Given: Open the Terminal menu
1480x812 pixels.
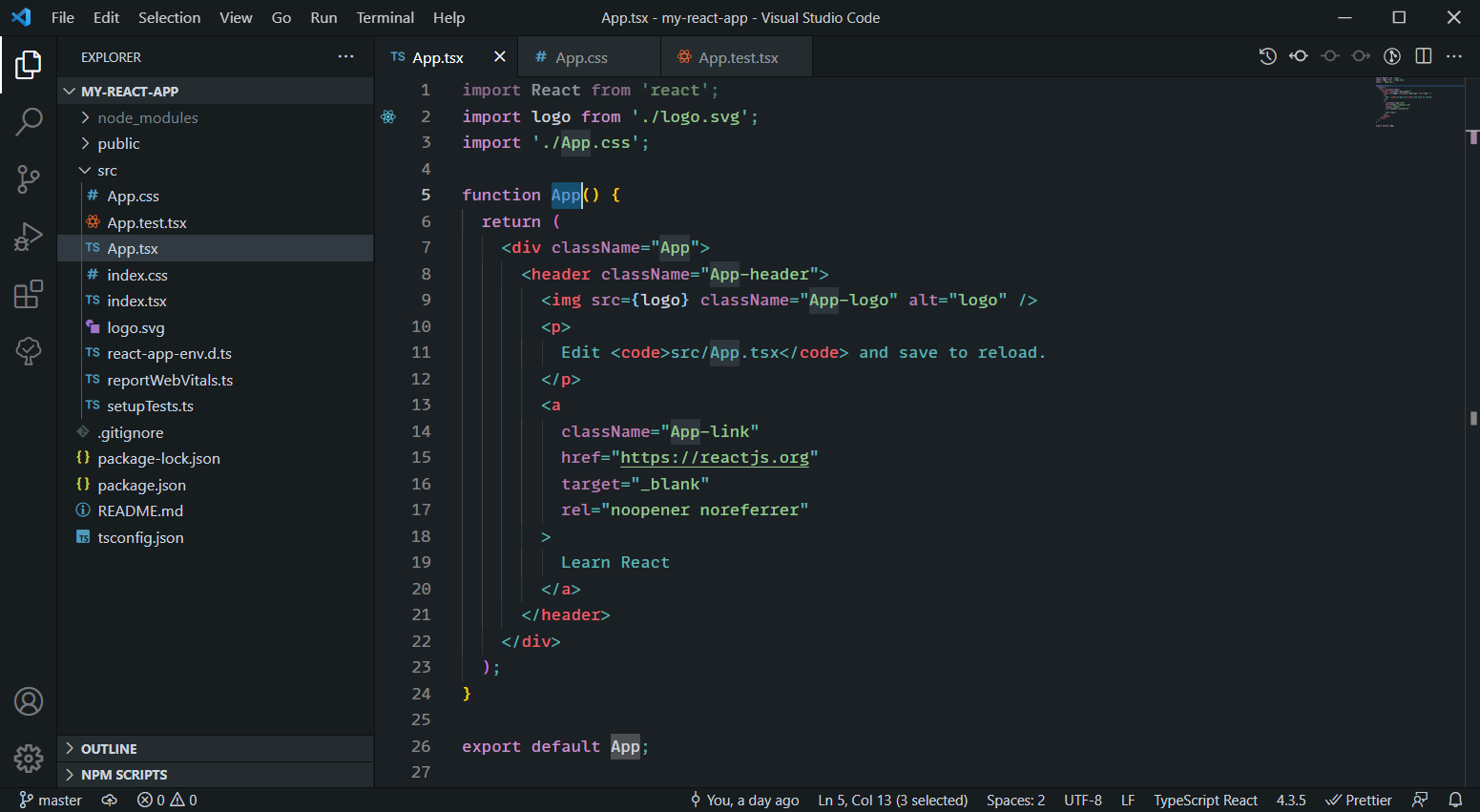Looking at the screenshot, I should coord(386,17).
